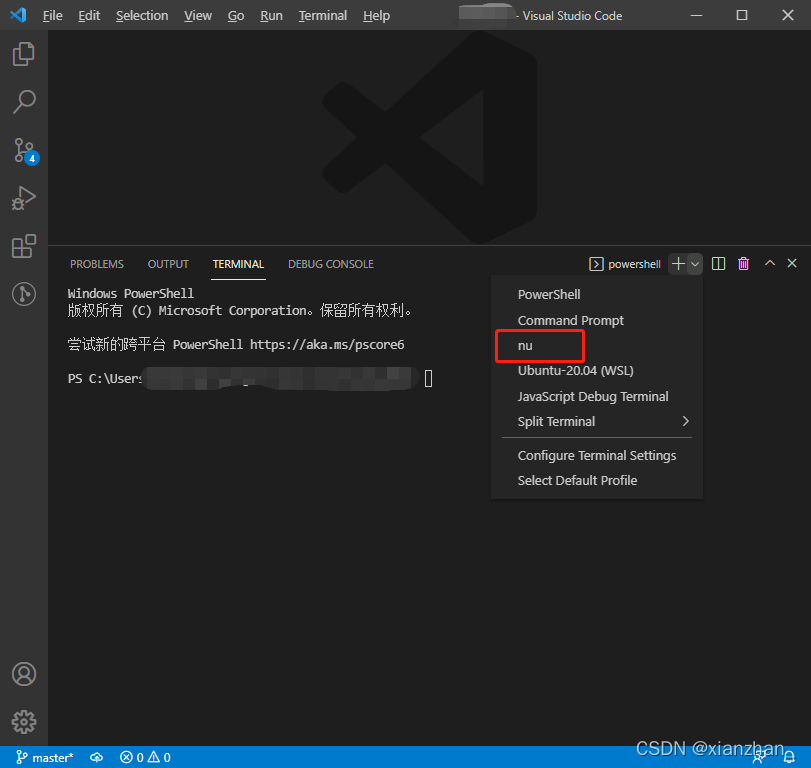Open the Go menu
811x768 pixels.
pyautogui.click(x=236, y=16)
